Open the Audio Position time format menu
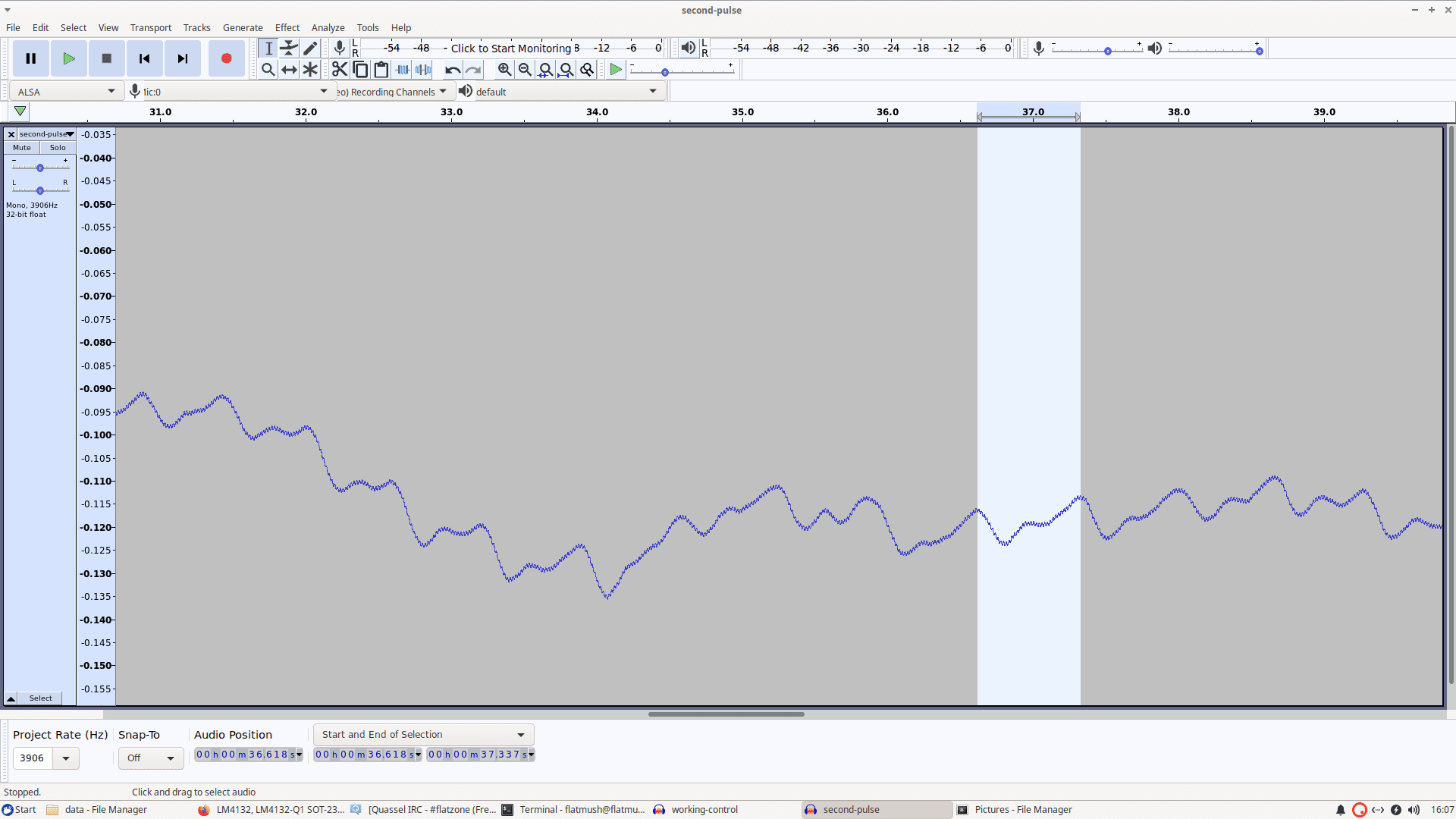Screen dimensions: 1456x819 click(300, 755)
